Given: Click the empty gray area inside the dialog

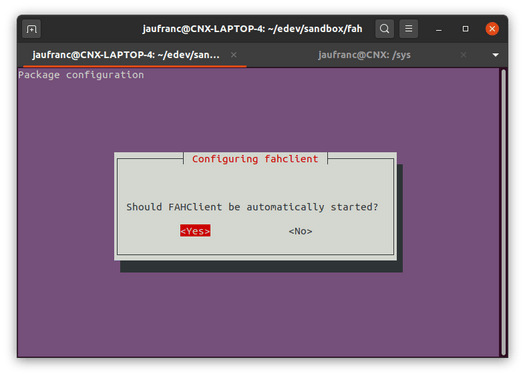Looking at the screenshot, I should coord(255,182).
